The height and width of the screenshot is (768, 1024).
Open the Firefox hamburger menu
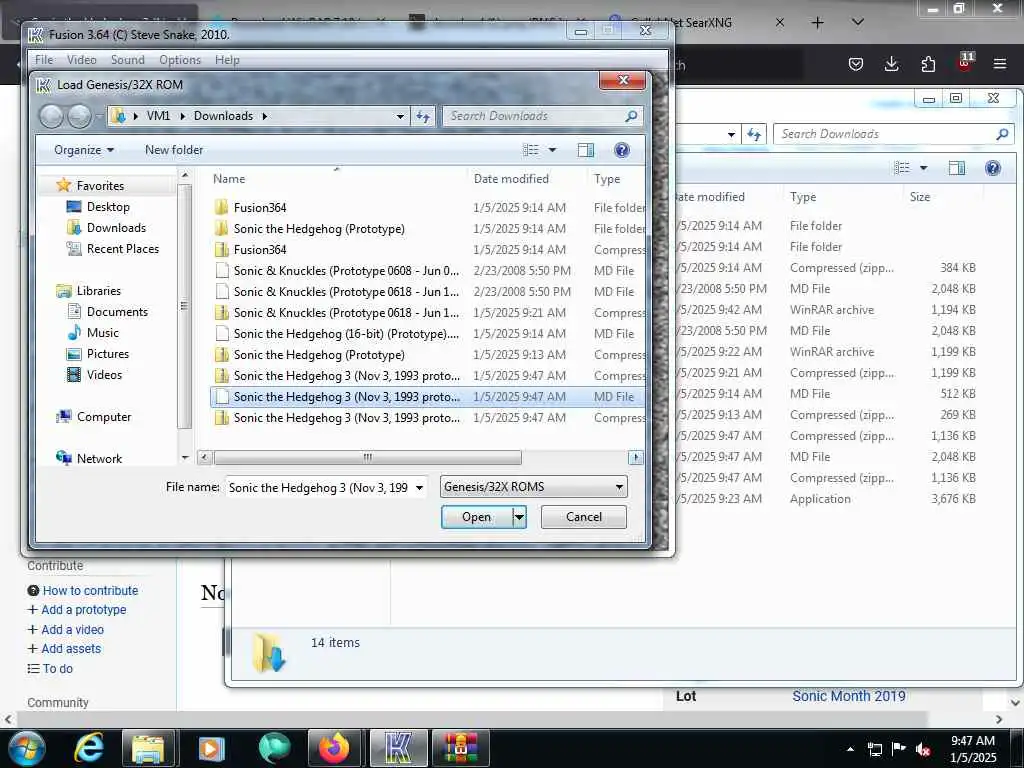(999, 64)
